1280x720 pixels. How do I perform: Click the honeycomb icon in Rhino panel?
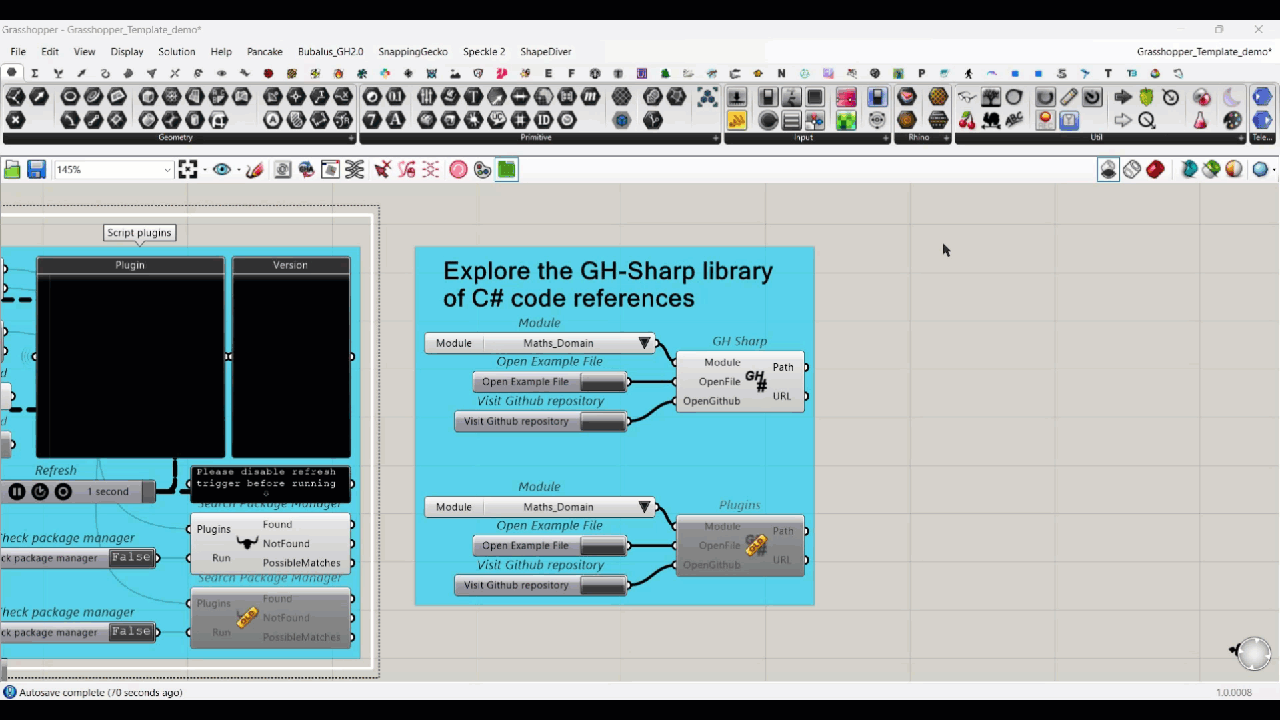pyautogui.click(x=938, y=97)
